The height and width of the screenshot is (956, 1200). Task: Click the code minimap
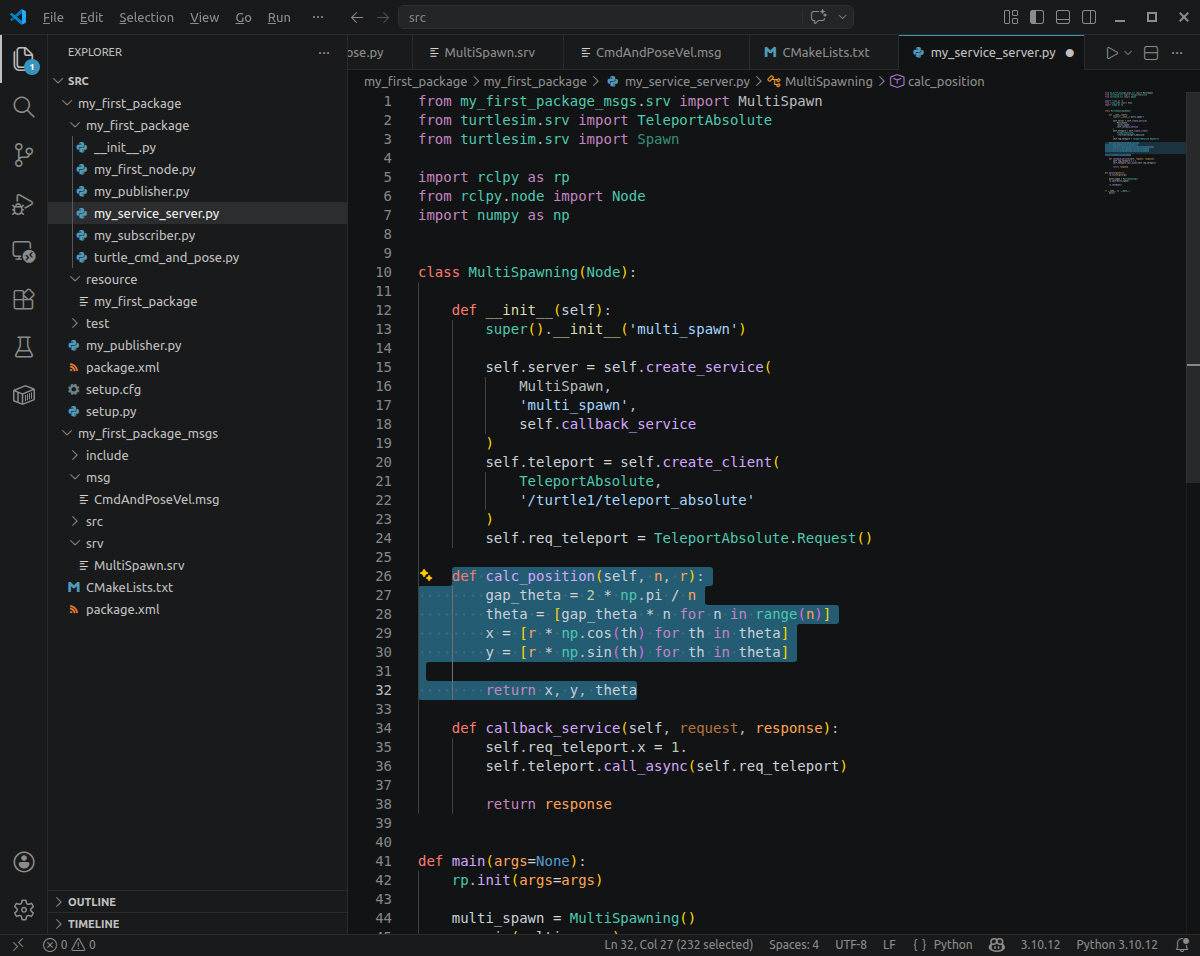click(1146, 143)
